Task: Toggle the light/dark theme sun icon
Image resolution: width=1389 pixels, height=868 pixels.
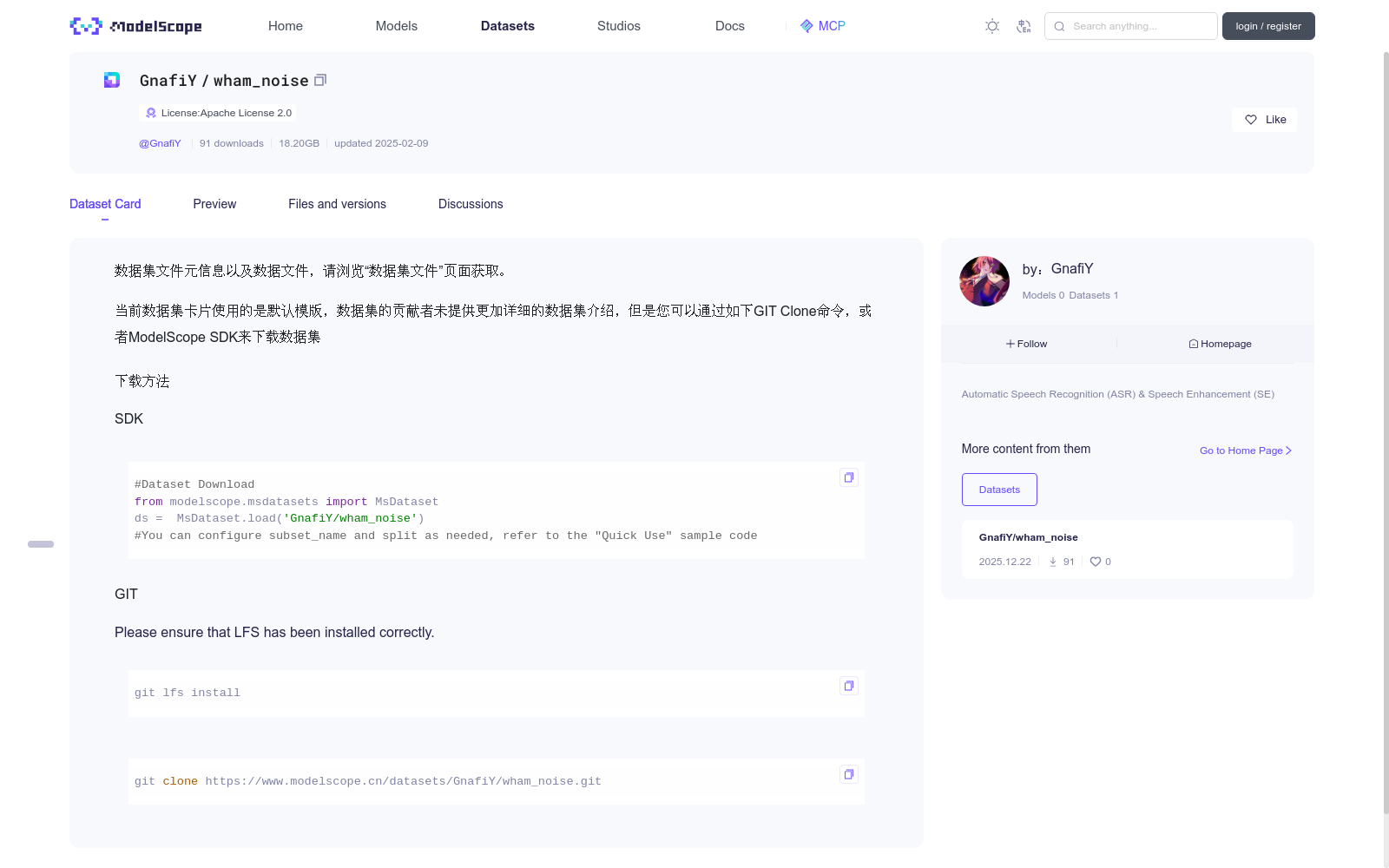Action: [992, 26]
